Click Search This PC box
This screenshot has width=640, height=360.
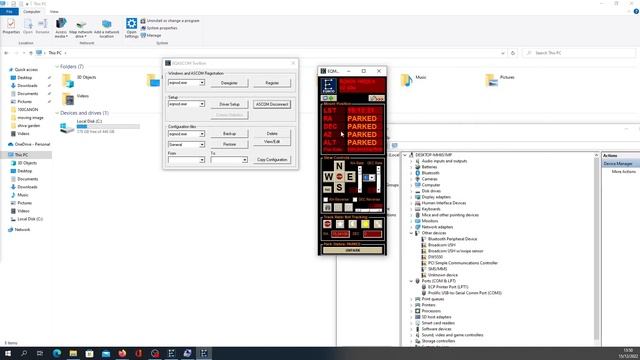point(579,53)
